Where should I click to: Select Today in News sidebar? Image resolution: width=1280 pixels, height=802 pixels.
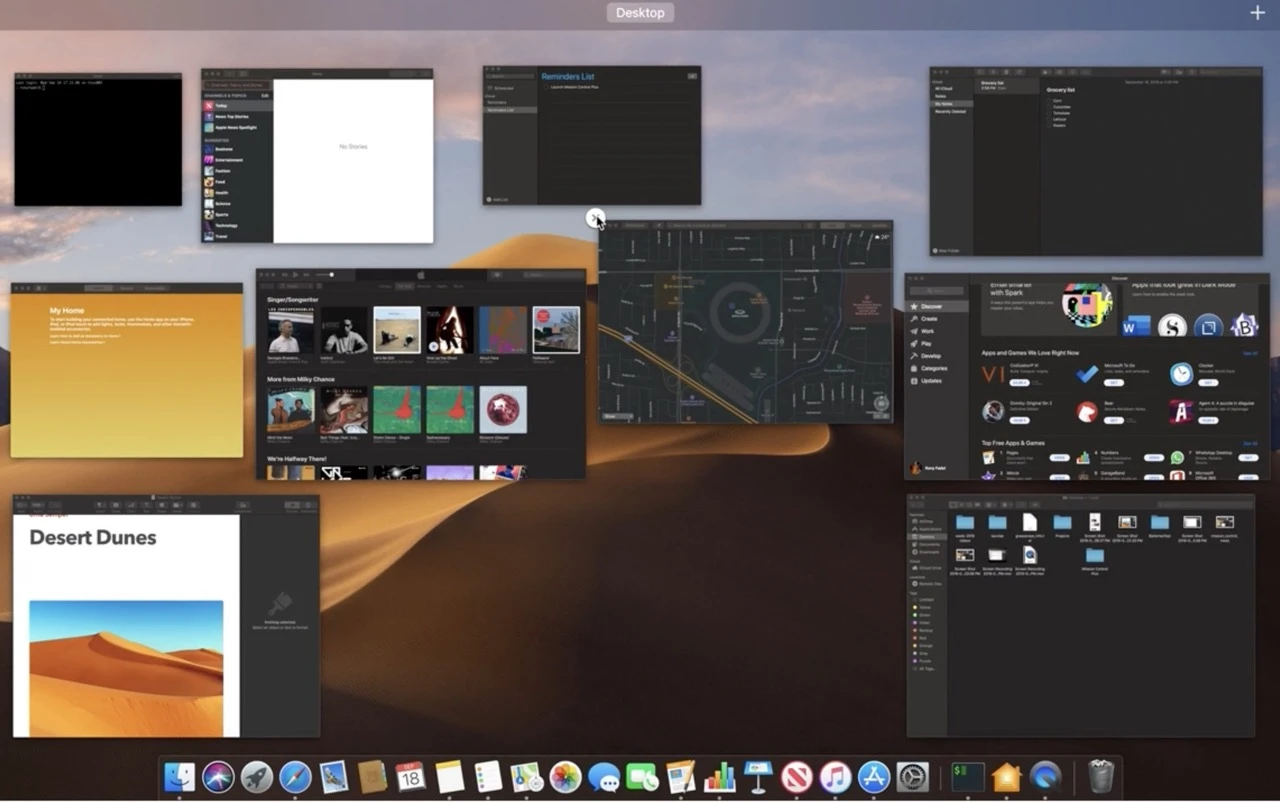[237, 105]
